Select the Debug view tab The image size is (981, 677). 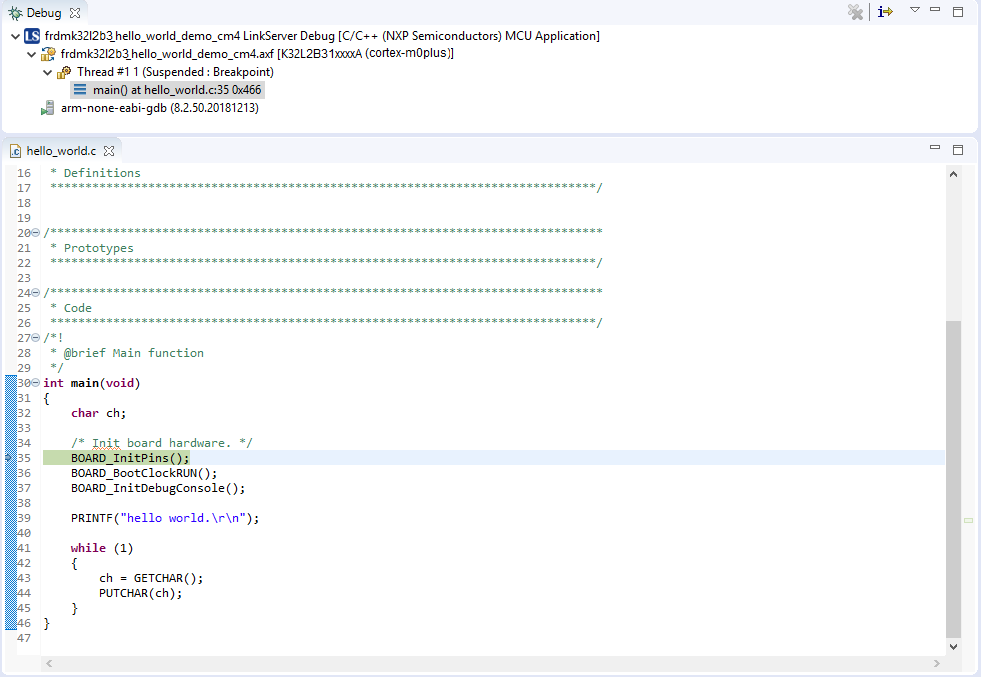(43, 12)
